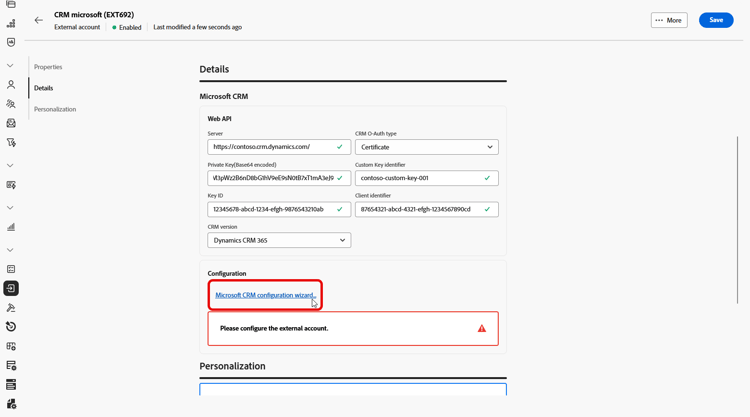Viewport: 750px width, 417px height.
Task: Collapse the sidebar section above the bar chart icon
Action: 10,208
